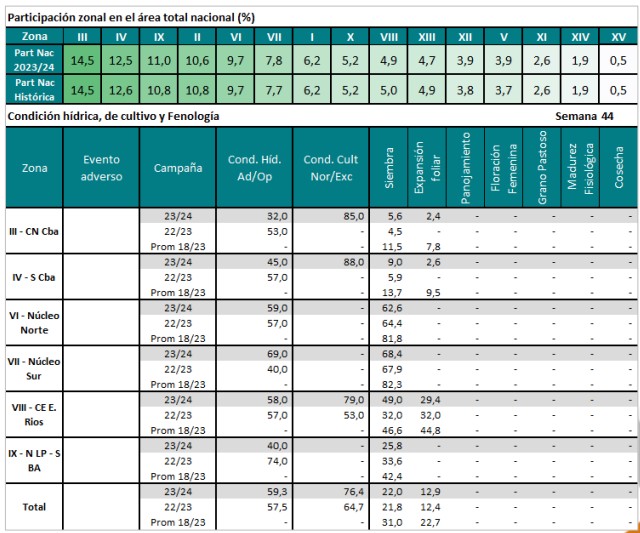The height and width of the screenshot is (533, 640).
Task: Click the zone VIII column header in top table
Action: point(388,36)
